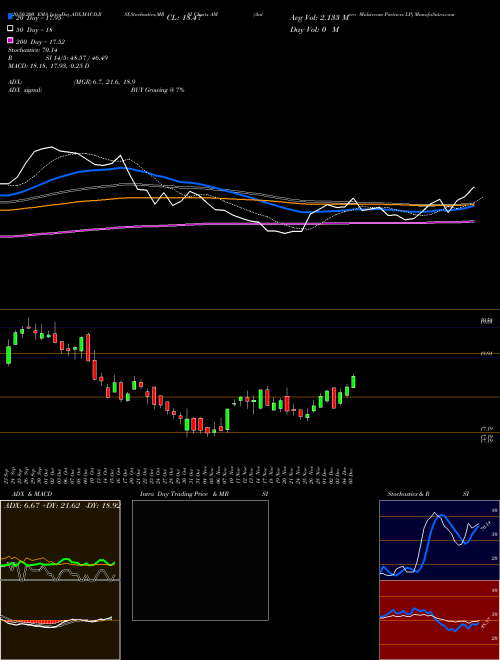
Task: Click the 'MACD: 18.18, 17.93, 0.25 D' line
Action: point(48,66)
